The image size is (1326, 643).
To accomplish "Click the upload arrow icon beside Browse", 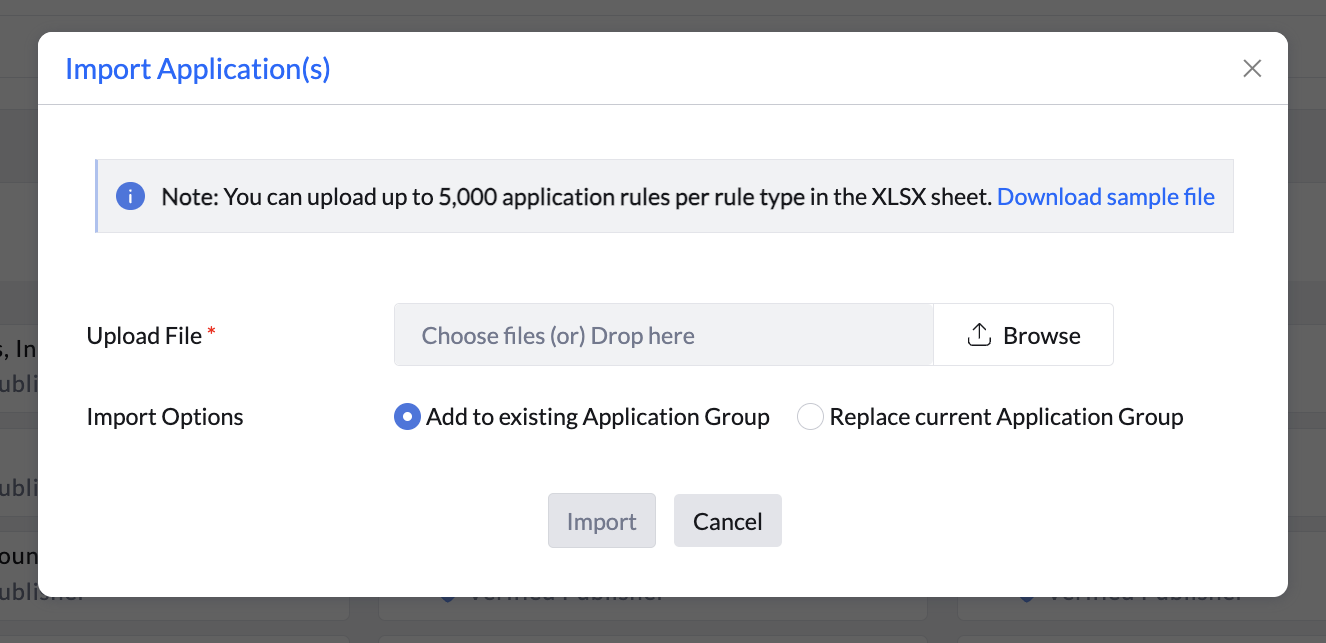I will tap(979, 336).
